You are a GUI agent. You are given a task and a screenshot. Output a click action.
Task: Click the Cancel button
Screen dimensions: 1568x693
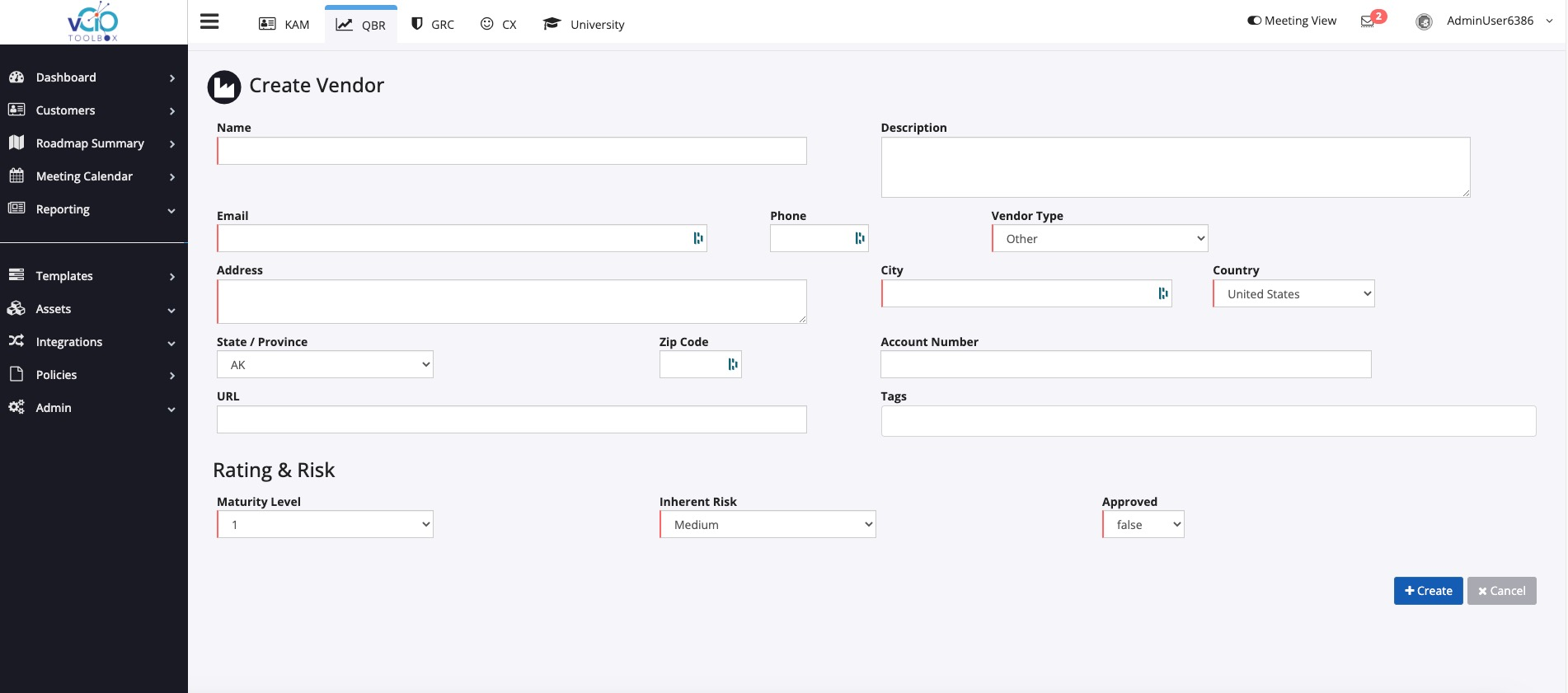tap(1501, 591)
